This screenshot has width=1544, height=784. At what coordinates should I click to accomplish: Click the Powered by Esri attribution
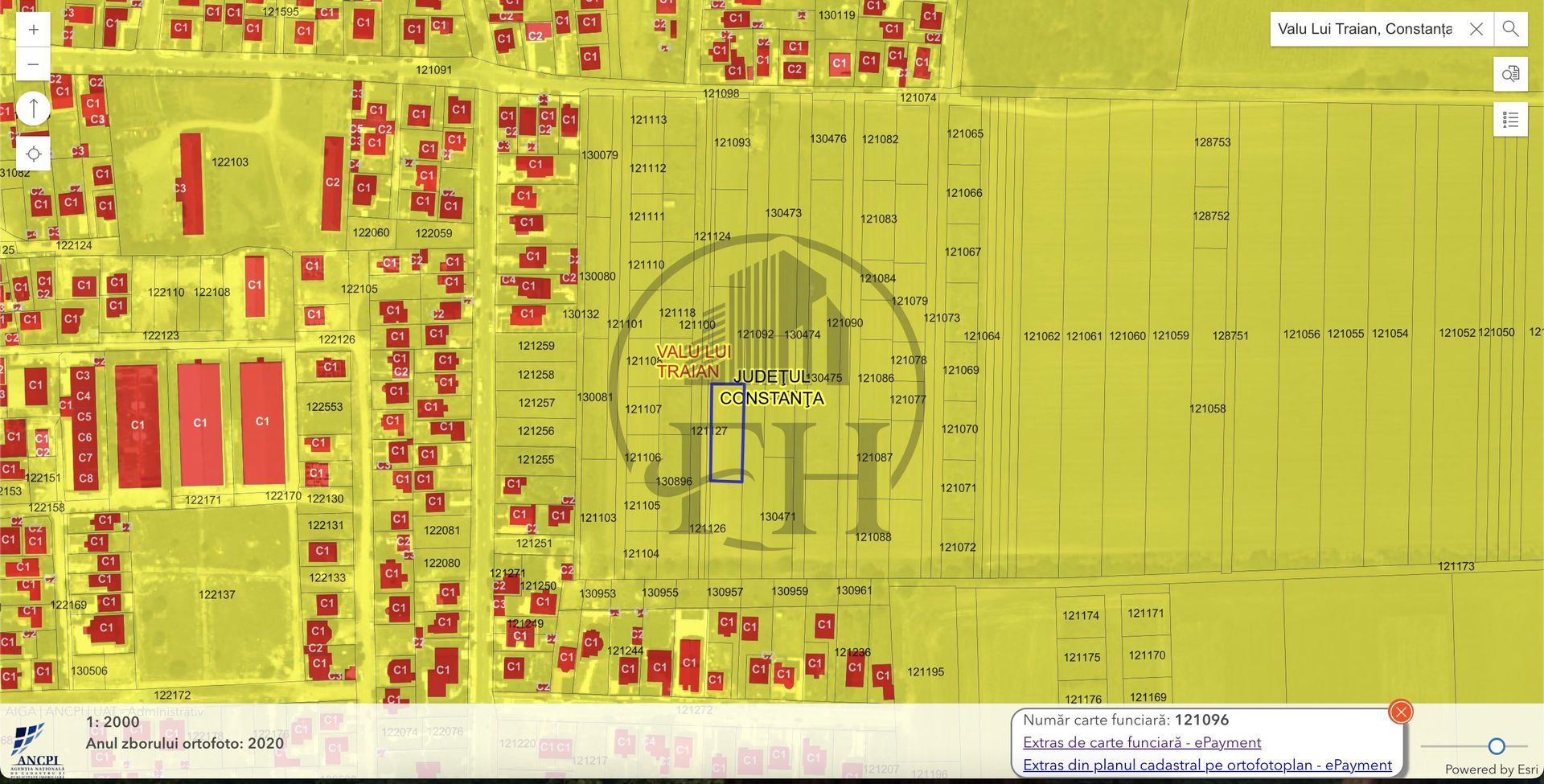tap(1490, 770)
